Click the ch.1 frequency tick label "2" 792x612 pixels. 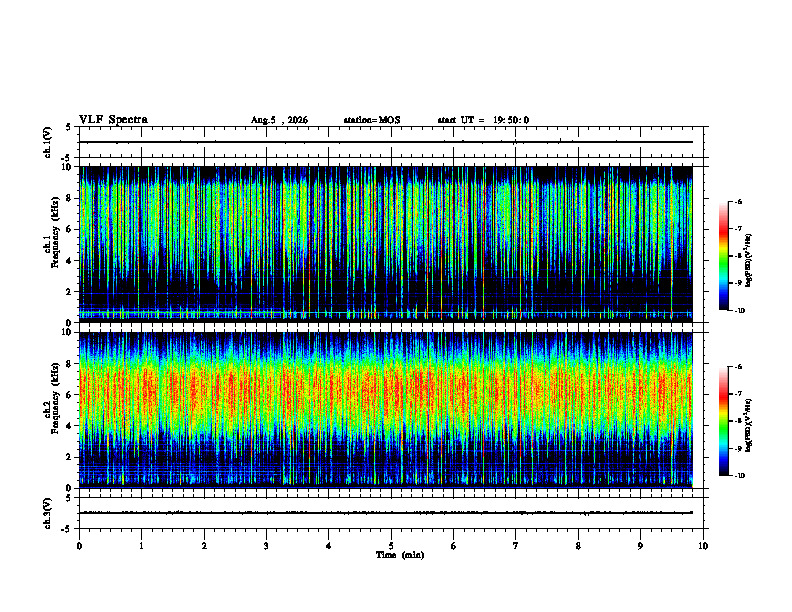click(x=69, y=291)
